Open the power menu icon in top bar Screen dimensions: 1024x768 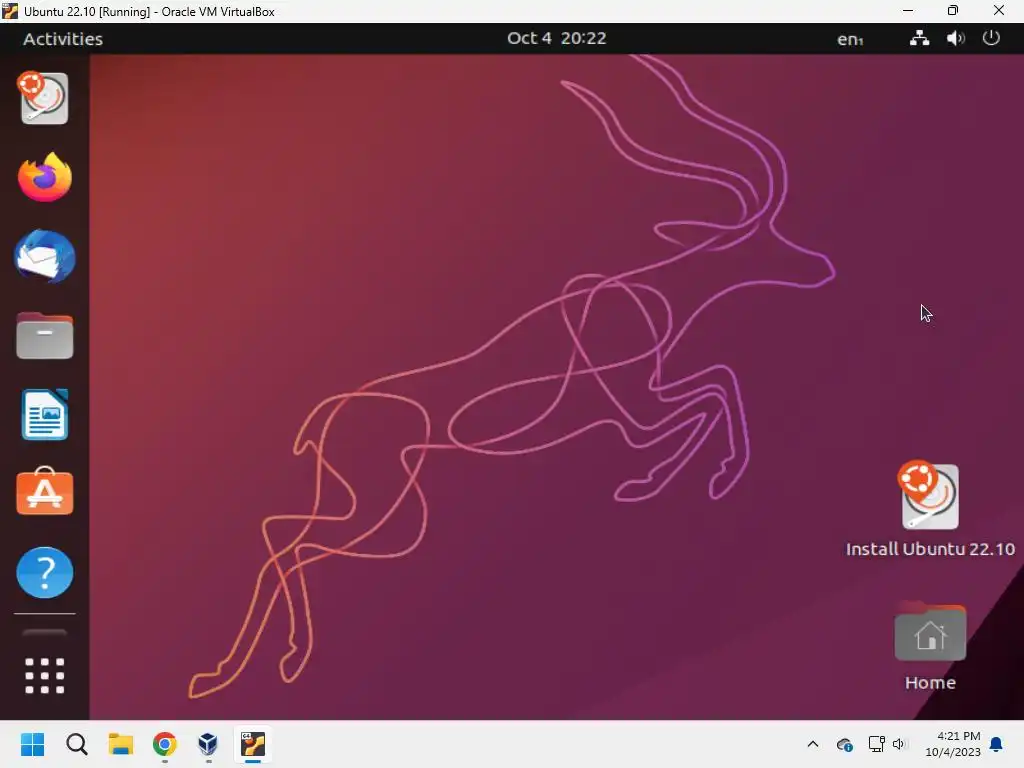pos(991,39)
